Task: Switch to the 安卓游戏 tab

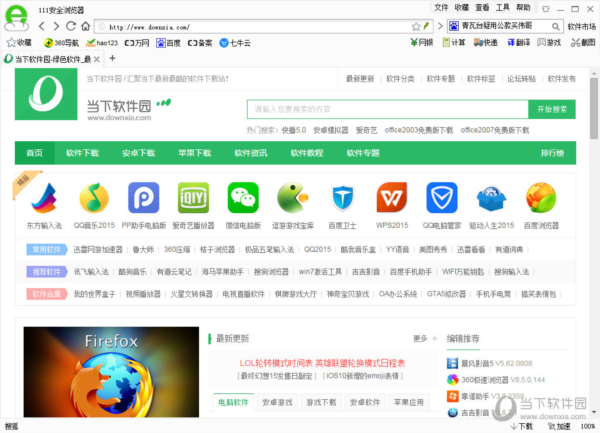Action: 277,402
